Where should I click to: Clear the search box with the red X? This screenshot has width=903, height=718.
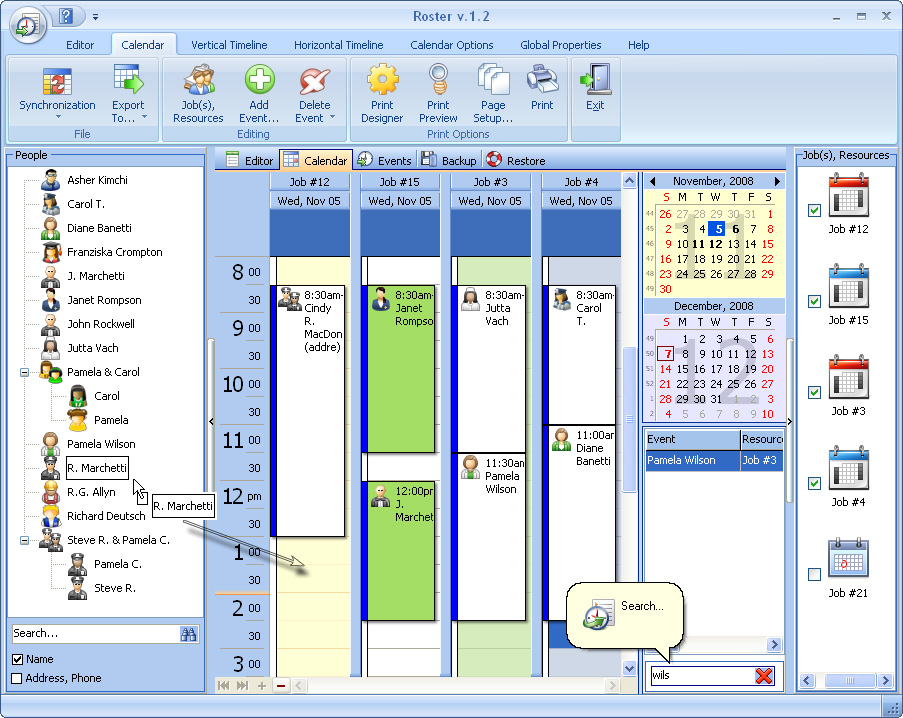pyautogui.click(x=765, y=676)
